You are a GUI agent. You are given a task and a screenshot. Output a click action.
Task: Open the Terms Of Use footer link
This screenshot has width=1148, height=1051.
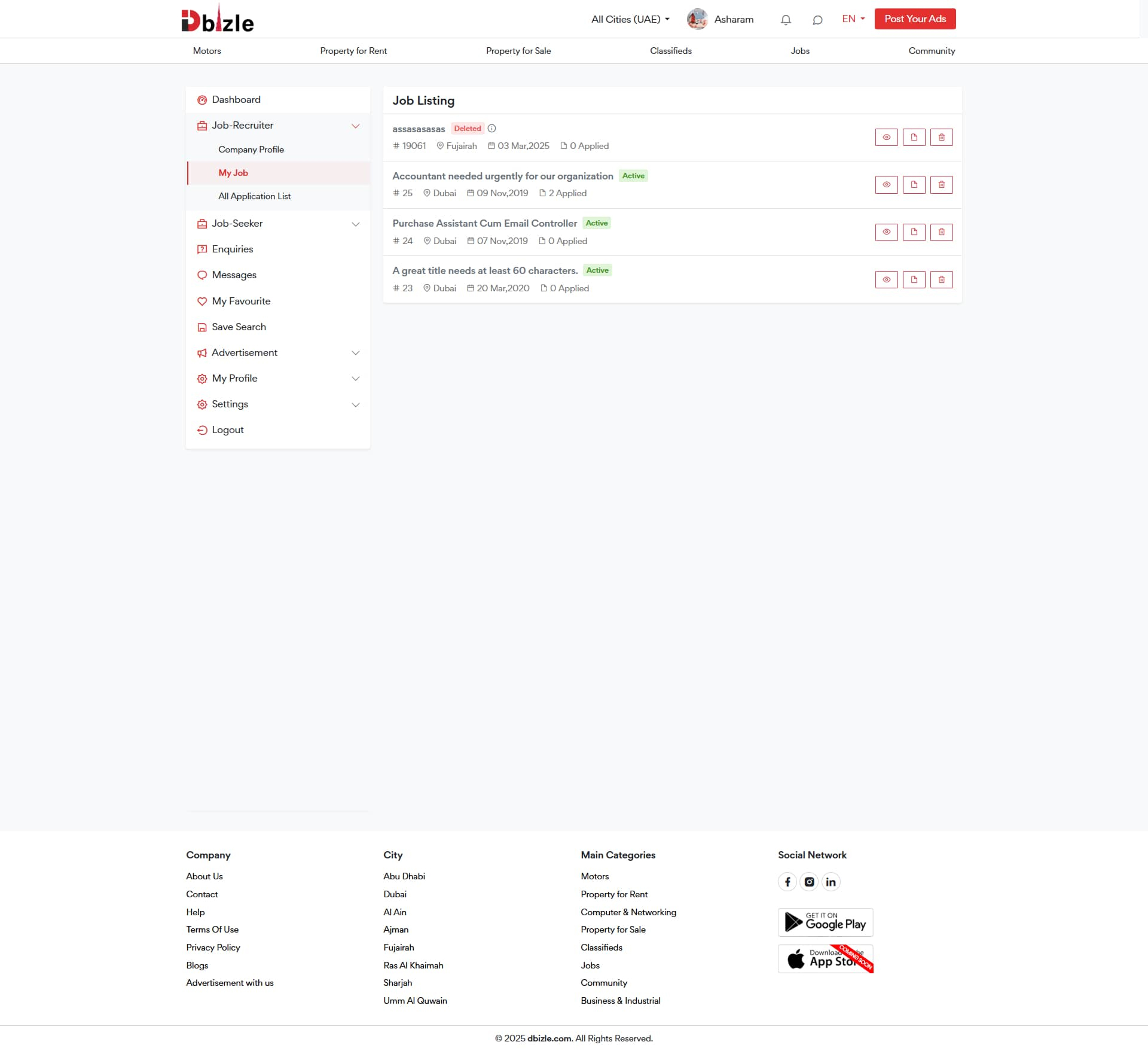coord(212,930)
